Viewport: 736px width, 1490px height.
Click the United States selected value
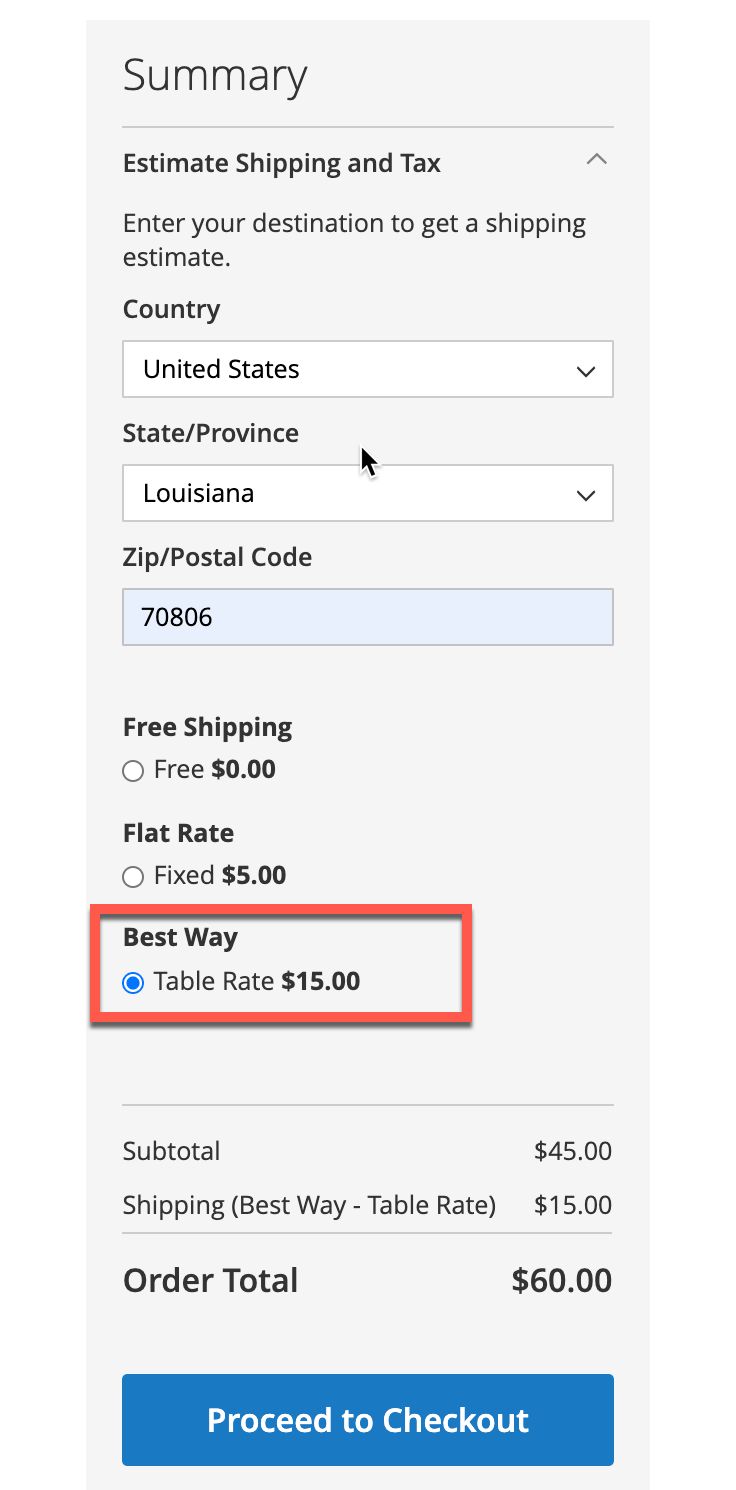(221, 369)
